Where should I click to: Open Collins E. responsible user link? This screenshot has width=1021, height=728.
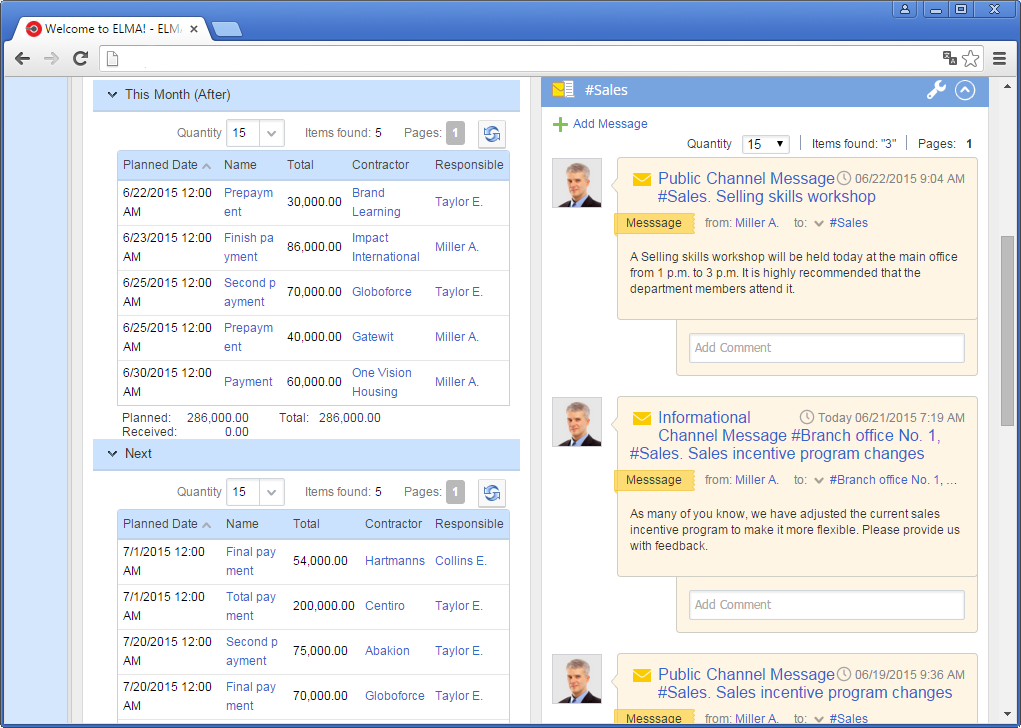coord(460,561)
